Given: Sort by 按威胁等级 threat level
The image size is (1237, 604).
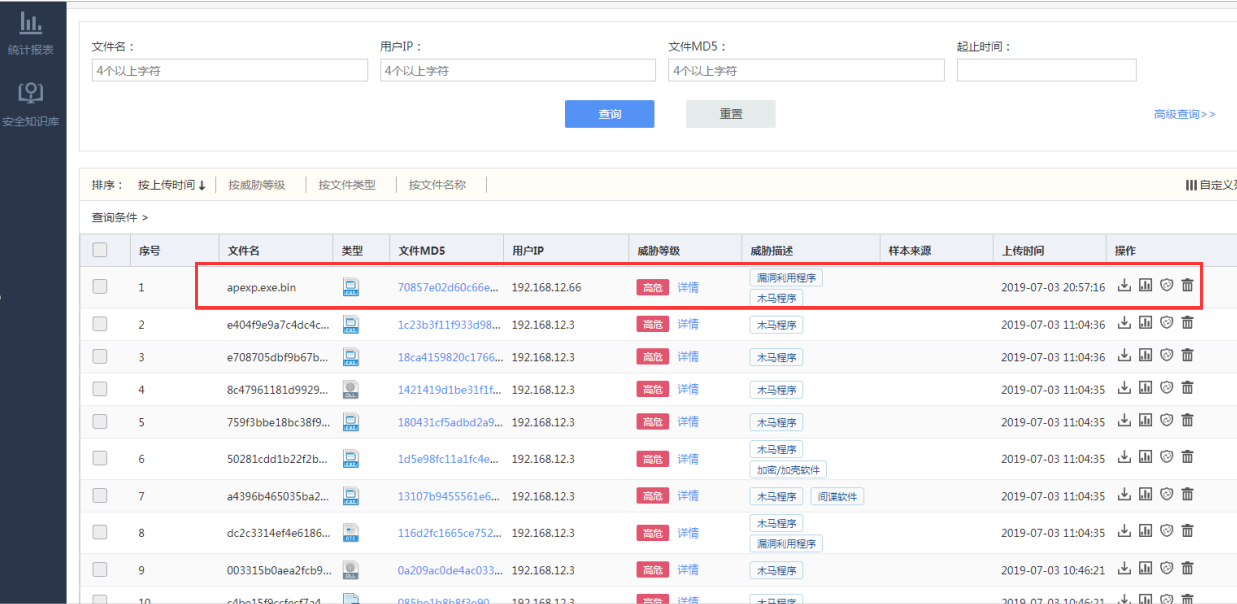Looking at the screenshot, I should [x=256, y=185].
